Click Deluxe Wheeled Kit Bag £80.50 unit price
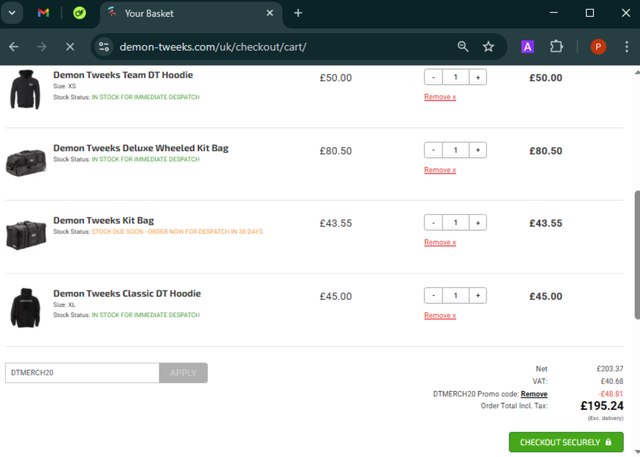This screenshot has height=457, width=640. (x=336, y=151)
